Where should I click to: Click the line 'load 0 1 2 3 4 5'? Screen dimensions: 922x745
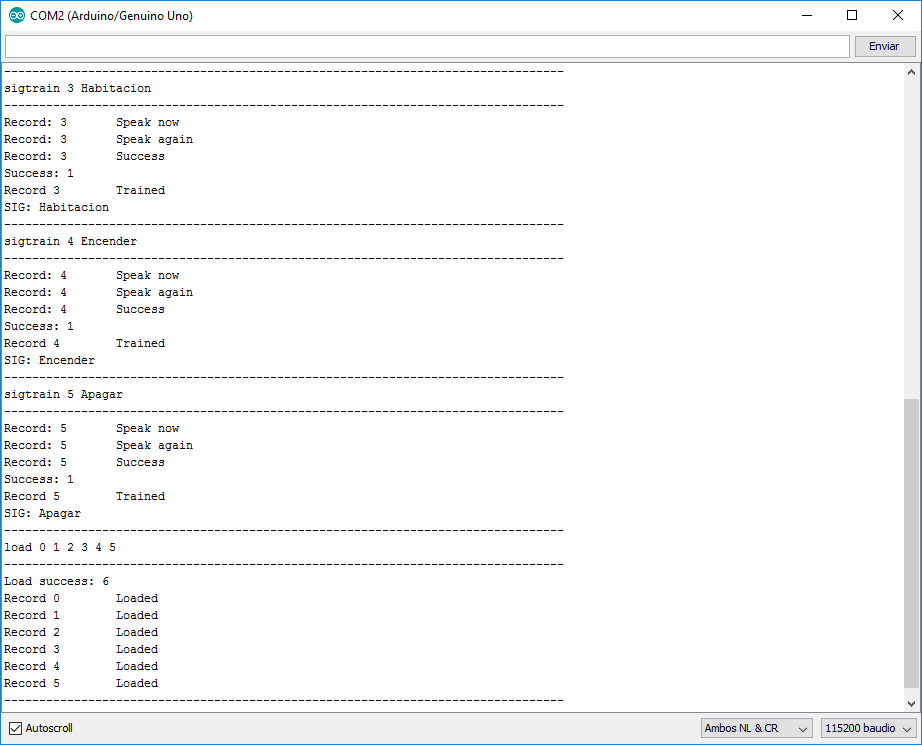(60, 547)
